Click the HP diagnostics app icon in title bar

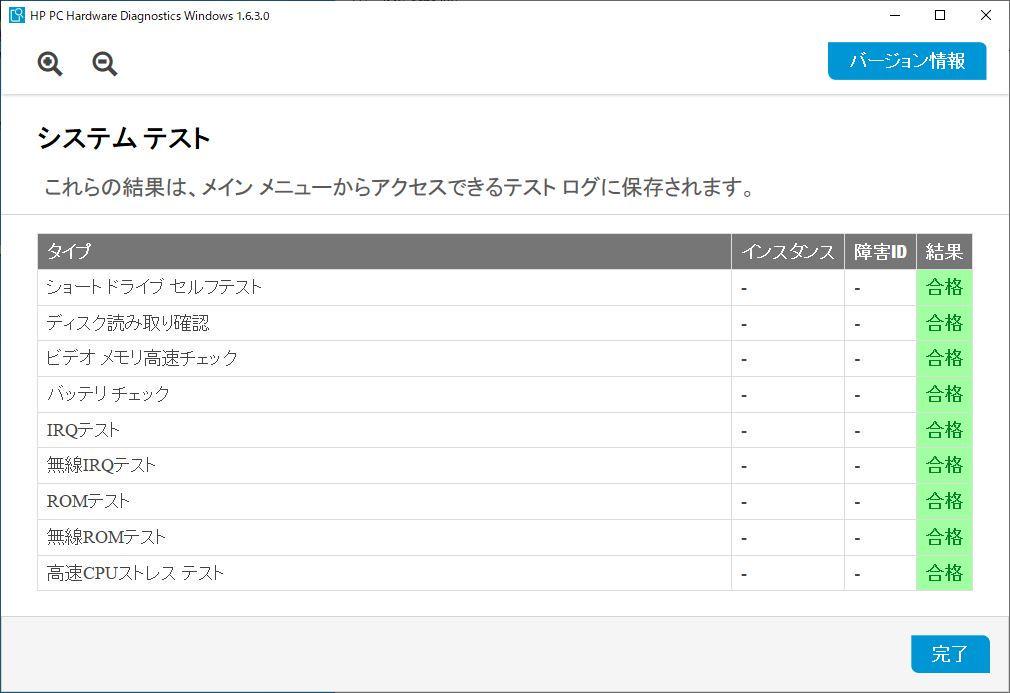coord(17,15)
